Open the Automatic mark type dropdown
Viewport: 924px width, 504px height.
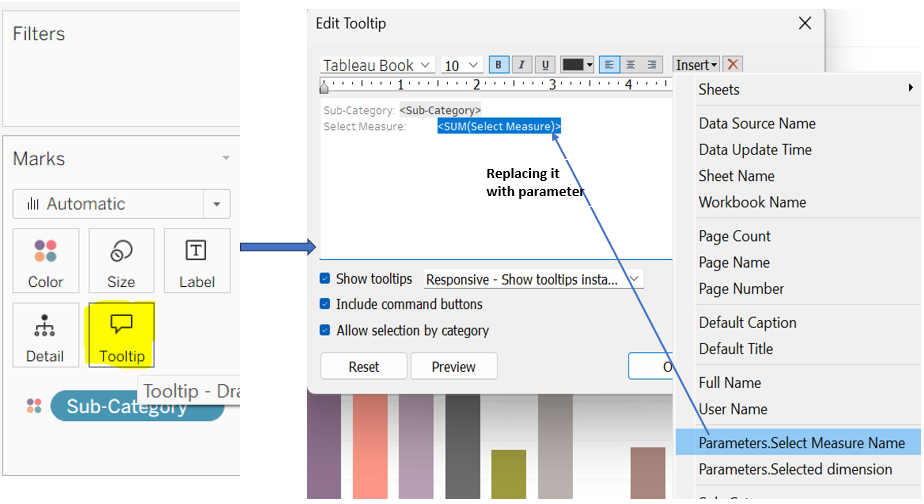(x=121, y=204)
